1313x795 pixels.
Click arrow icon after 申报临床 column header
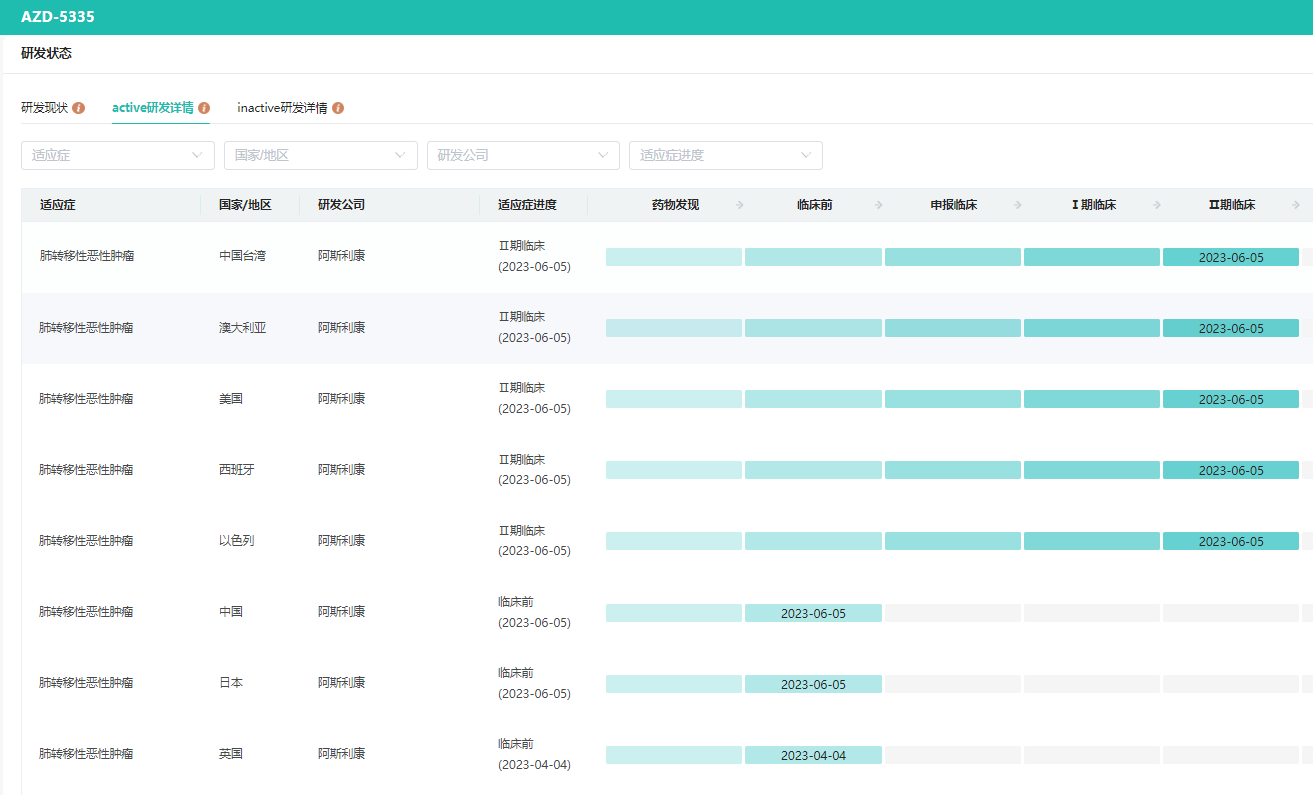(x=1018, y=205)
